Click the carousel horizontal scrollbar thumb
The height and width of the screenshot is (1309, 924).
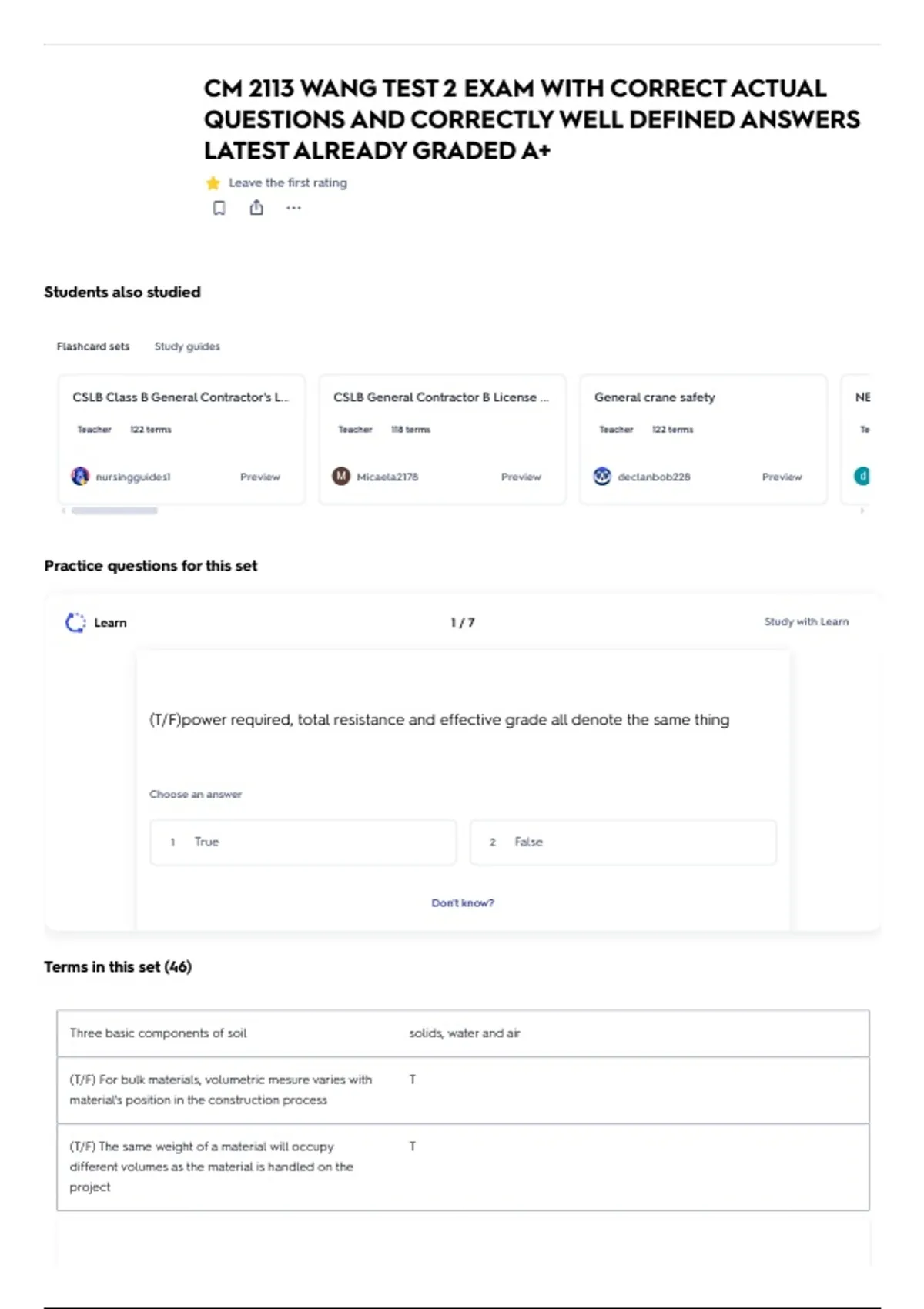point(115,511)
